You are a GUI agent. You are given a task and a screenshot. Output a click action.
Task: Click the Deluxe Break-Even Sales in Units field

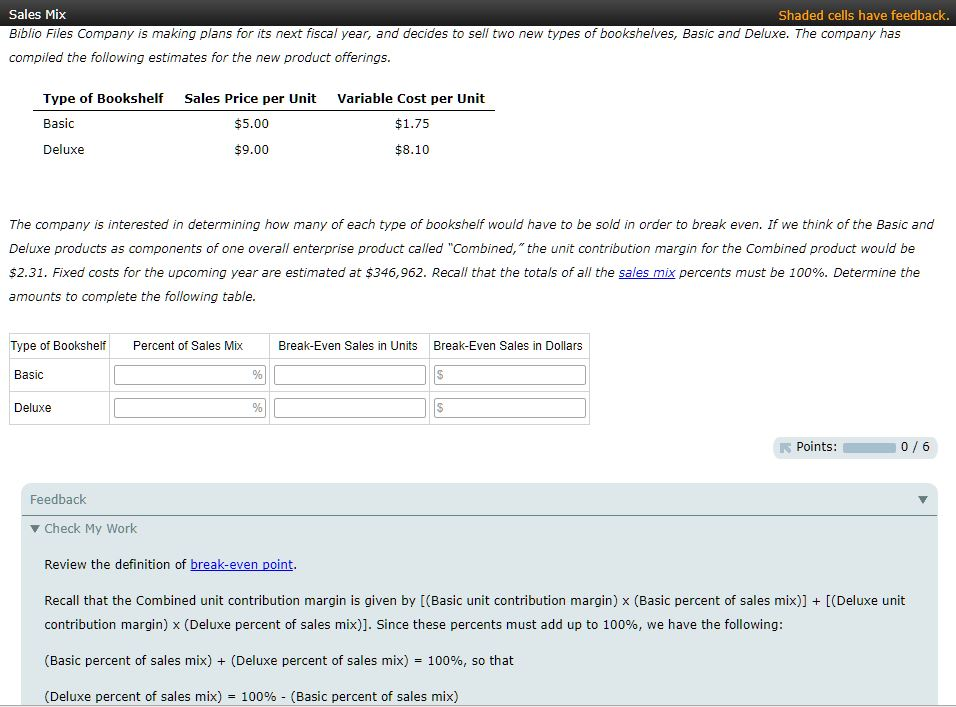(349, 408)
